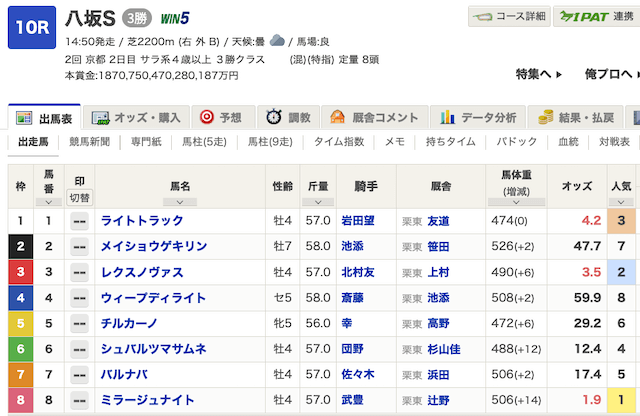640x416 pixels.
Task: Open コース詳細 via the track icon
Action: [482, 17]
